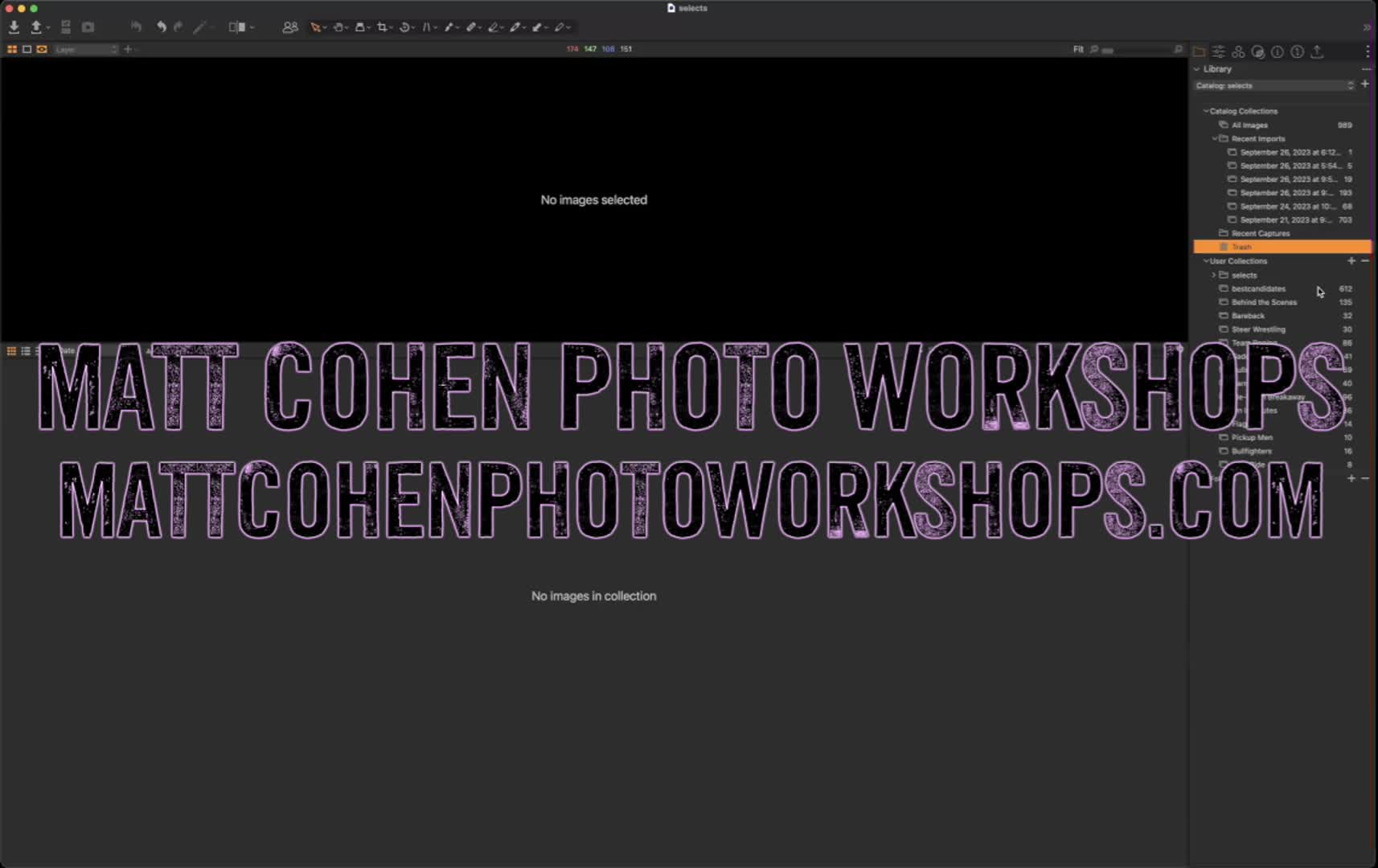Select the Pointer cursor tool
The width and height of the screenshot is (1378, 868).
[316, 27]
